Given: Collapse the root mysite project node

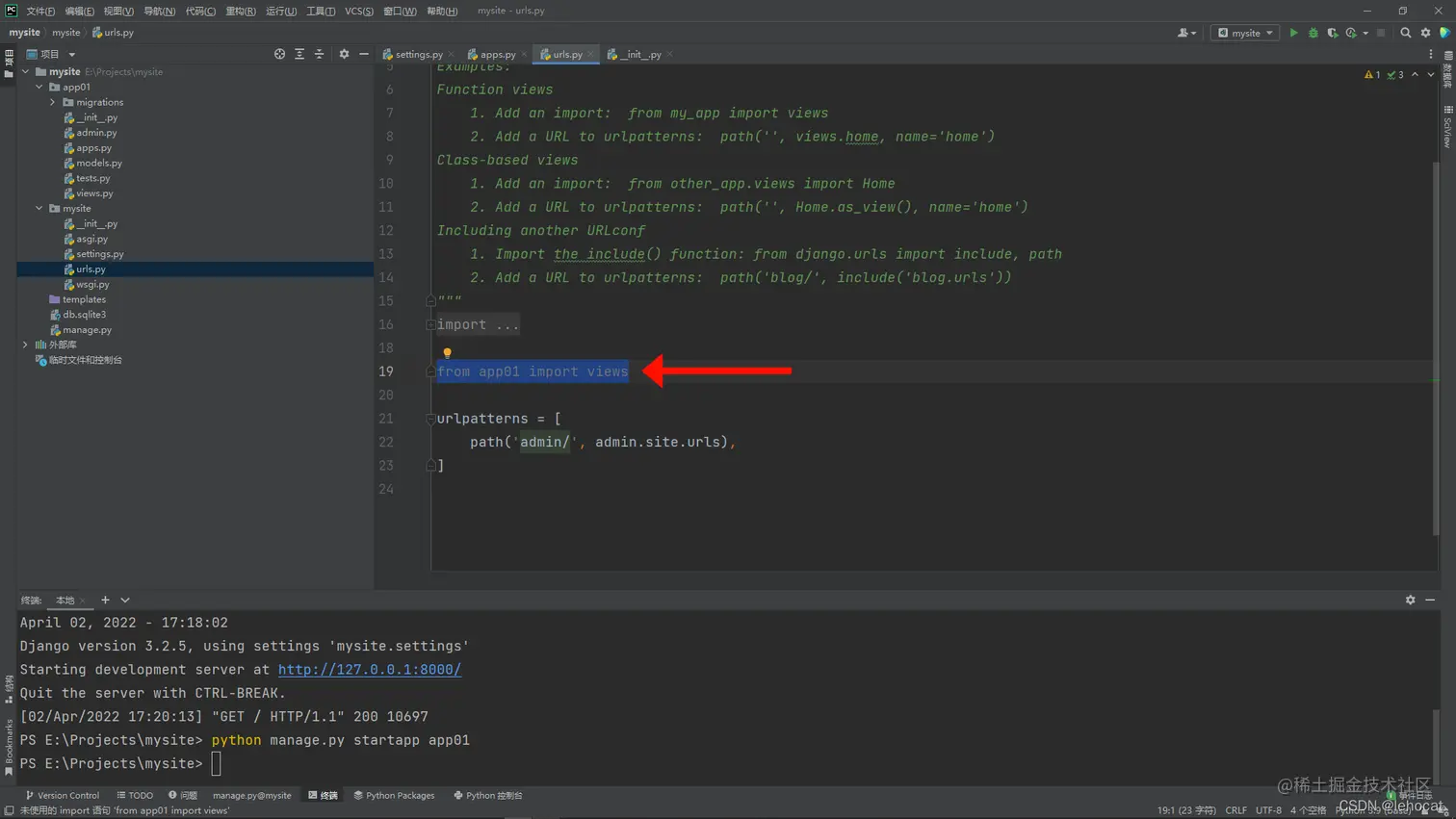Looking at the screenshot, I should tap(26, 71).
